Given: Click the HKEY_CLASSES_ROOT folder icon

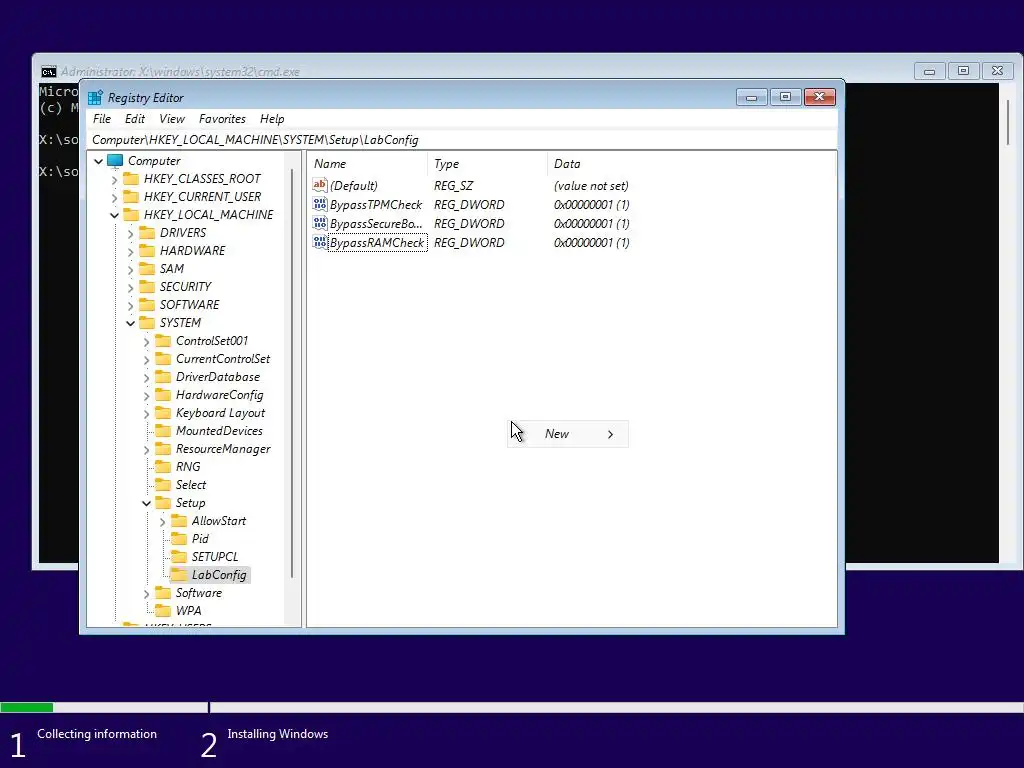Looking at the screenshot, I should click(131, 178).
